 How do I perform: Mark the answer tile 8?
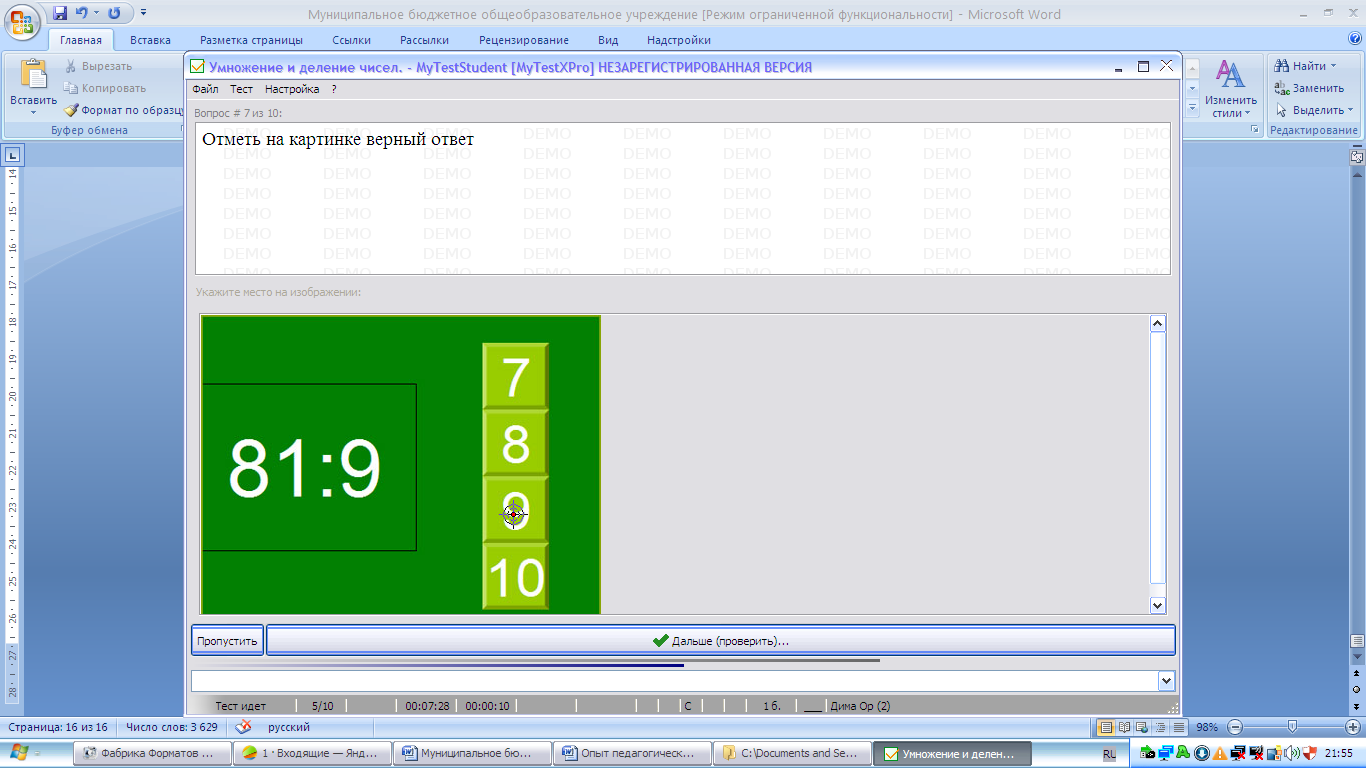[515, 443]
